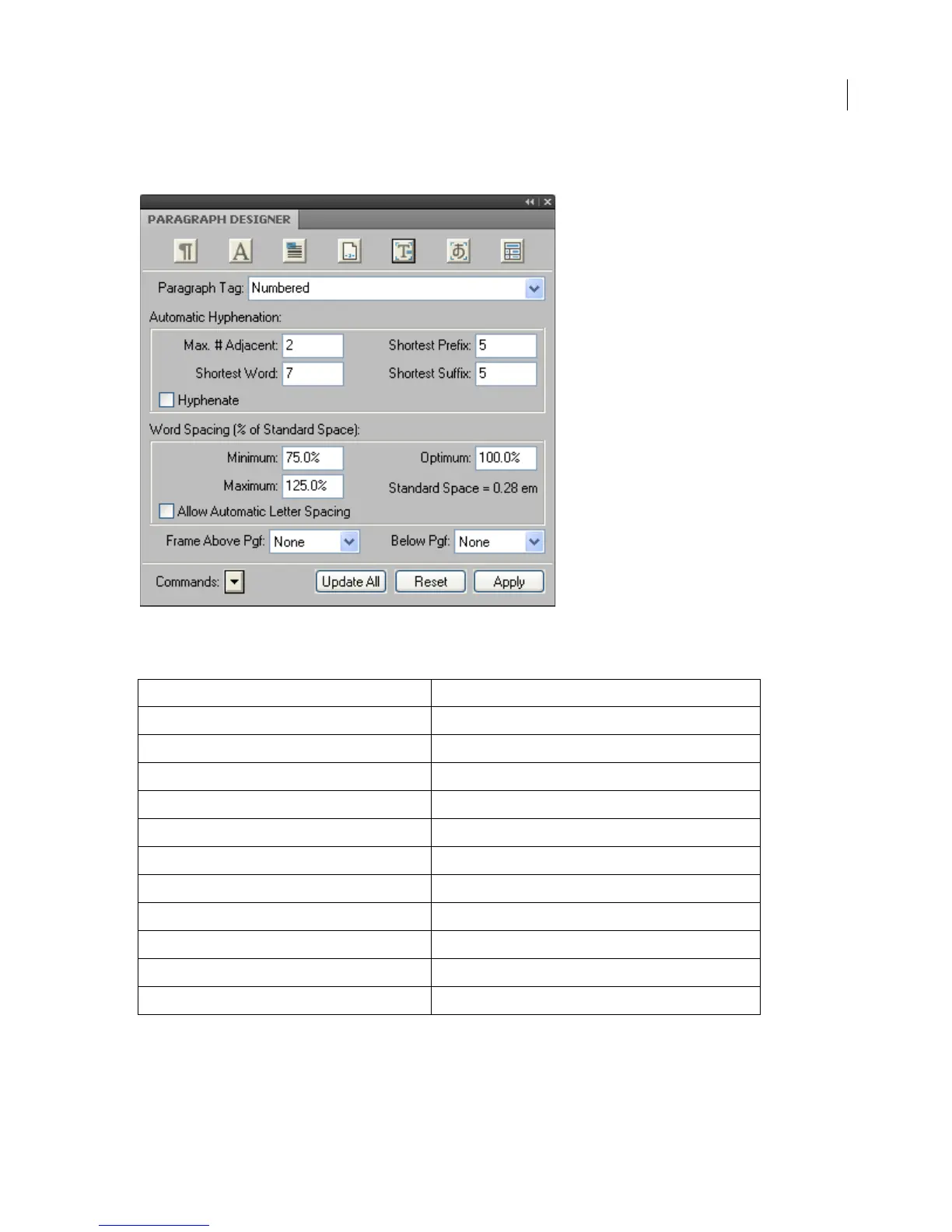Click the Reset button

click(x=431, y=582)
